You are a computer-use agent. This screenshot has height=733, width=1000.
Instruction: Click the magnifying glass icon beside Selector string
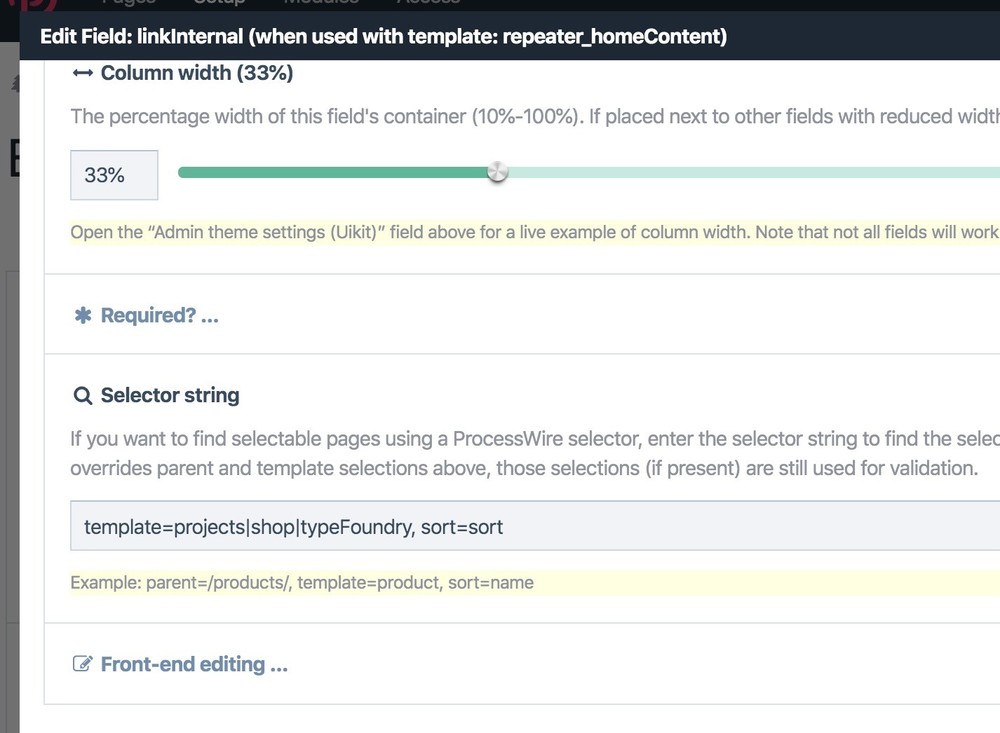click(81, 395)
